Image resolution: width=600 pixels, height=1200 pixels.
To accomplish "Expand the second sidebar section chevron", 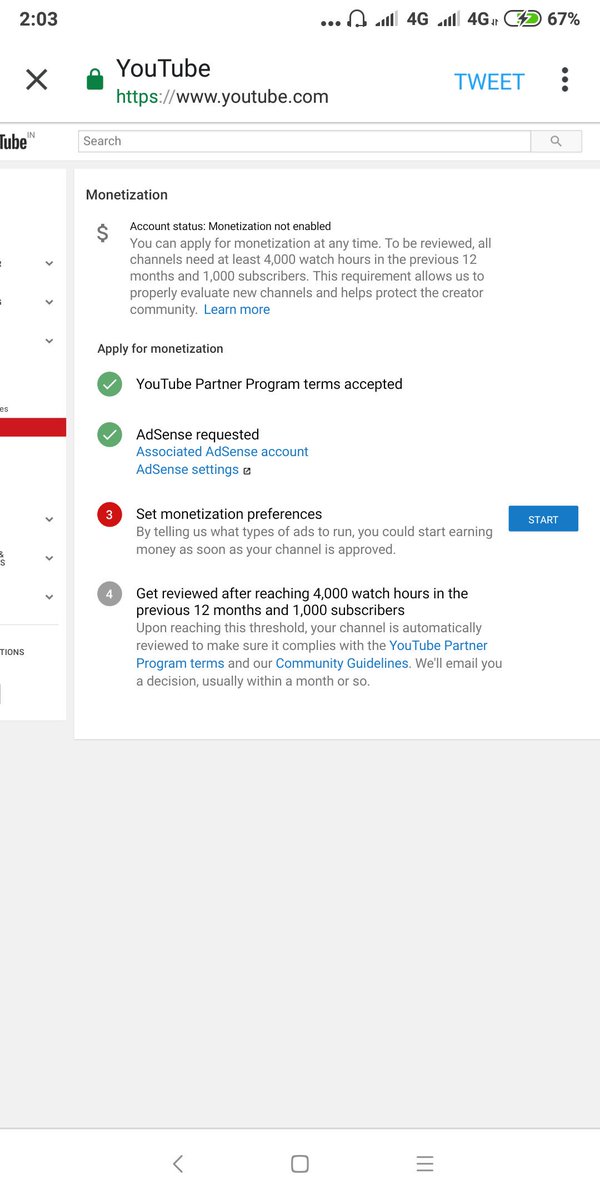I will pos(49,302).
